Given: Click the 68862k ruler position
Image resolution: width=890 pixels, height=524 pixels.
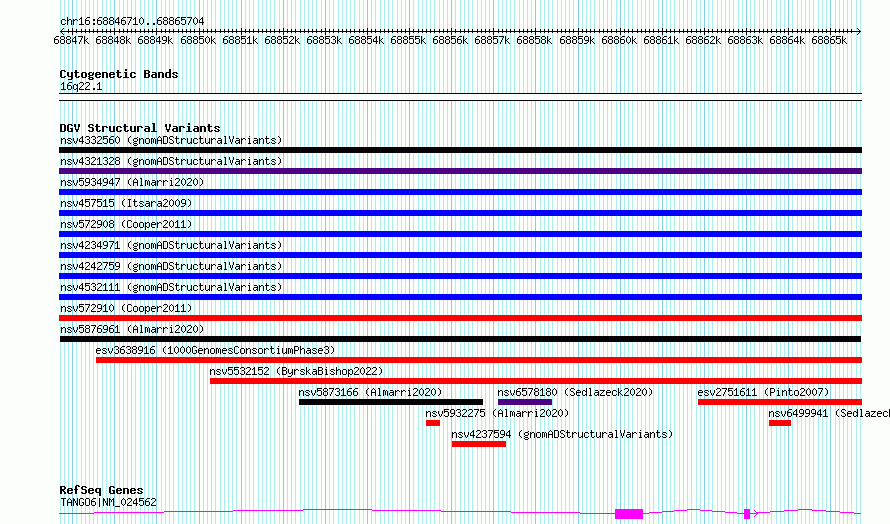Looking at the screenshot, I should (703, 41).
